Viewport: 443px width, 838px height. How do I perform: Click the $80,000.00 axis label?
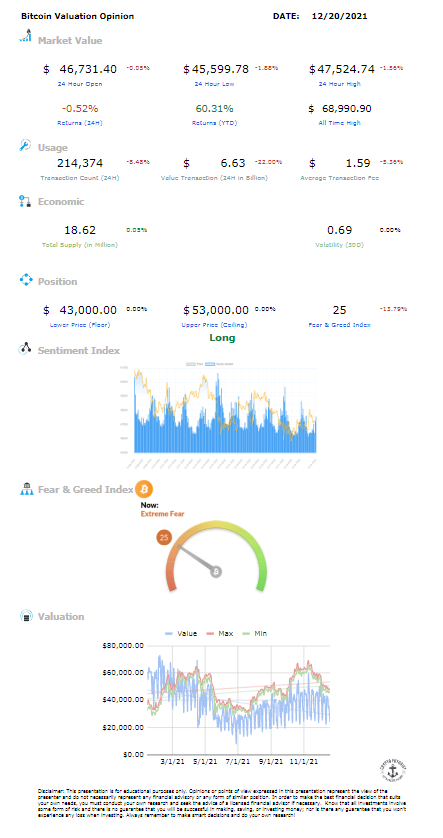(123, 645)
